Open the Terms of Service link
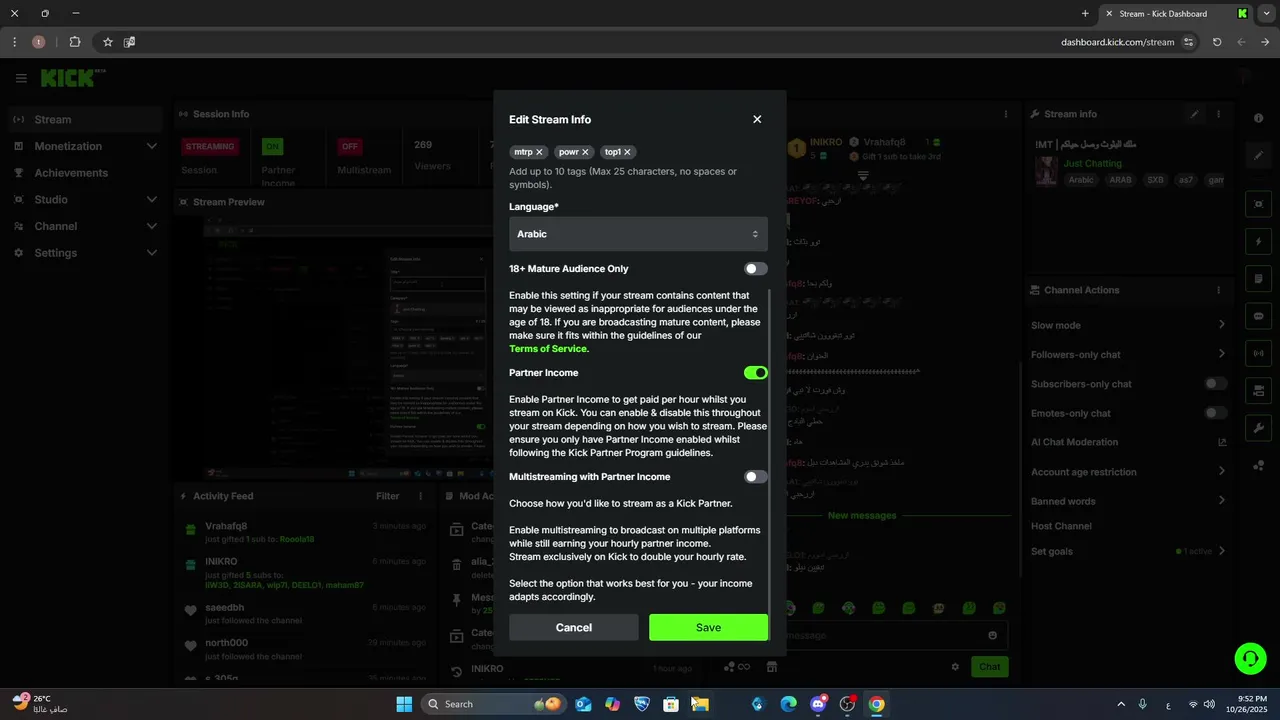Viewport: 1280px width, 720px height. click(x=549, y=349)
